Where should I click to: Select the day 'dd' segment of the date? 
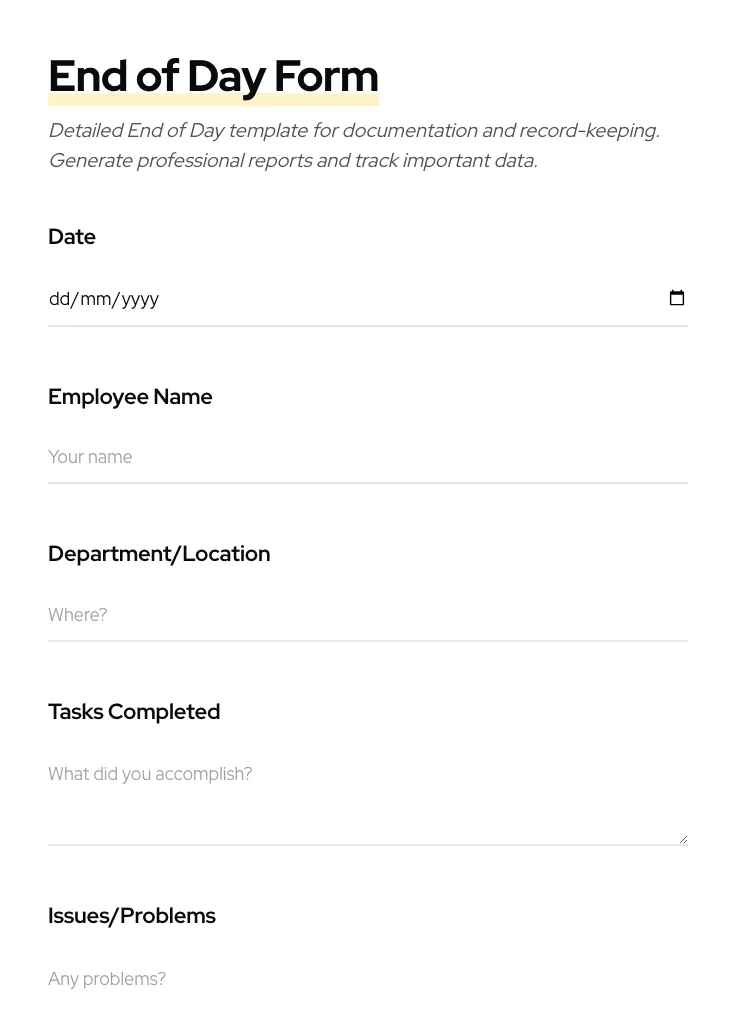[59, 299]
